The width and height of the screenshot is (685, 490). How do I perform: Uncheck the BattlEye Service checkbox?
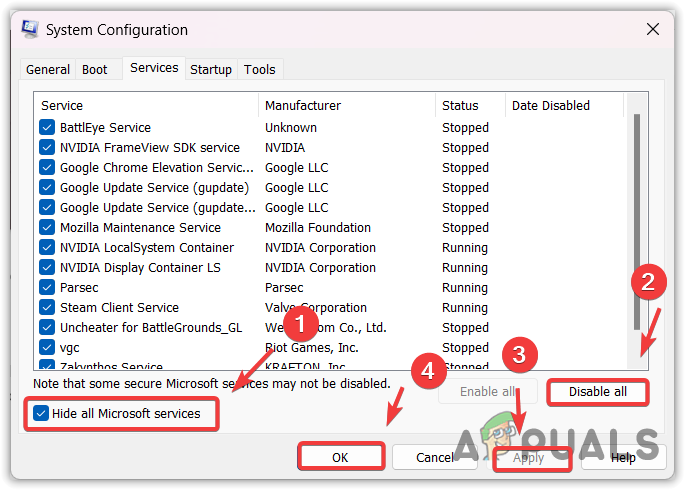coord(47,128)
